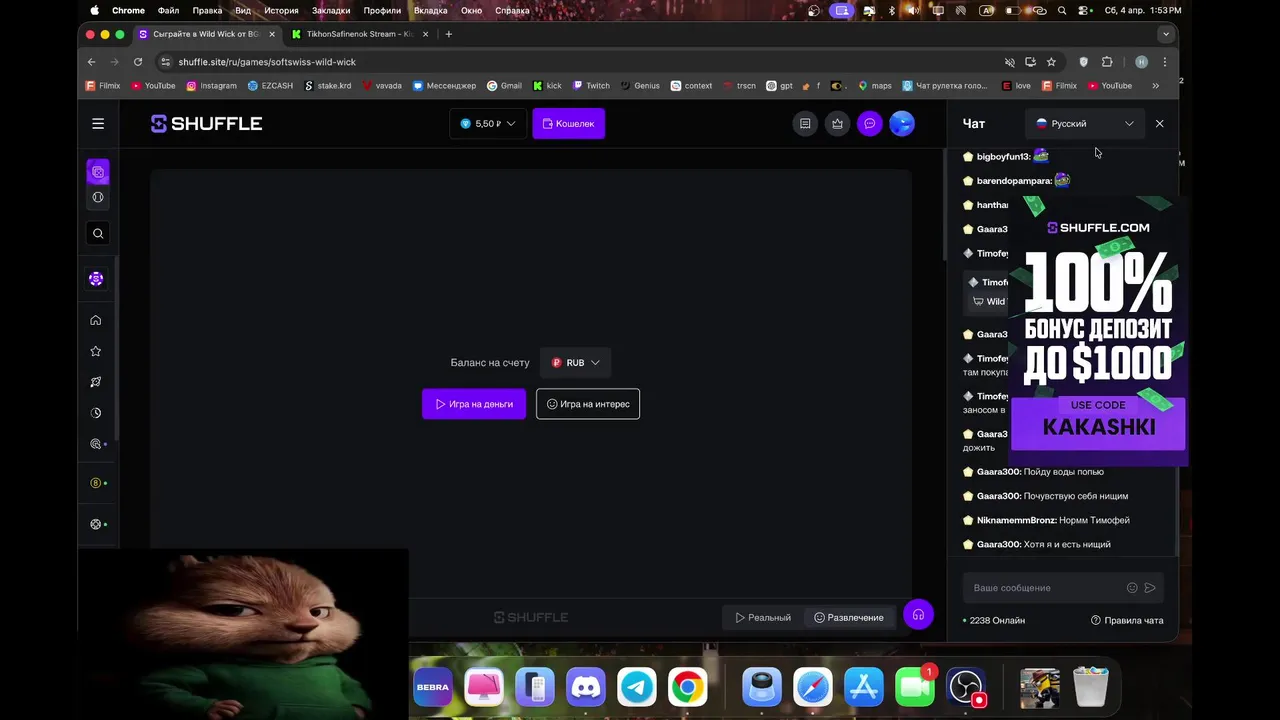Open the История menu
Image resolution: width=1280 pixels, height=720 pixels.
pyautogui.click(x=281, y=10)
